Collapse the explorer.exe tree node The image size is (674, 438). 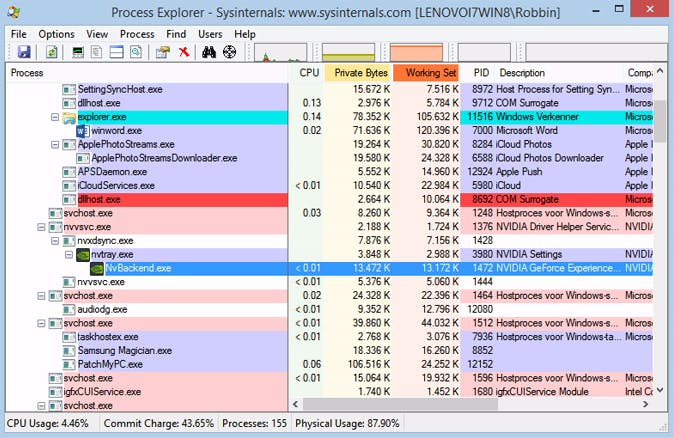[x=55, y=117]
